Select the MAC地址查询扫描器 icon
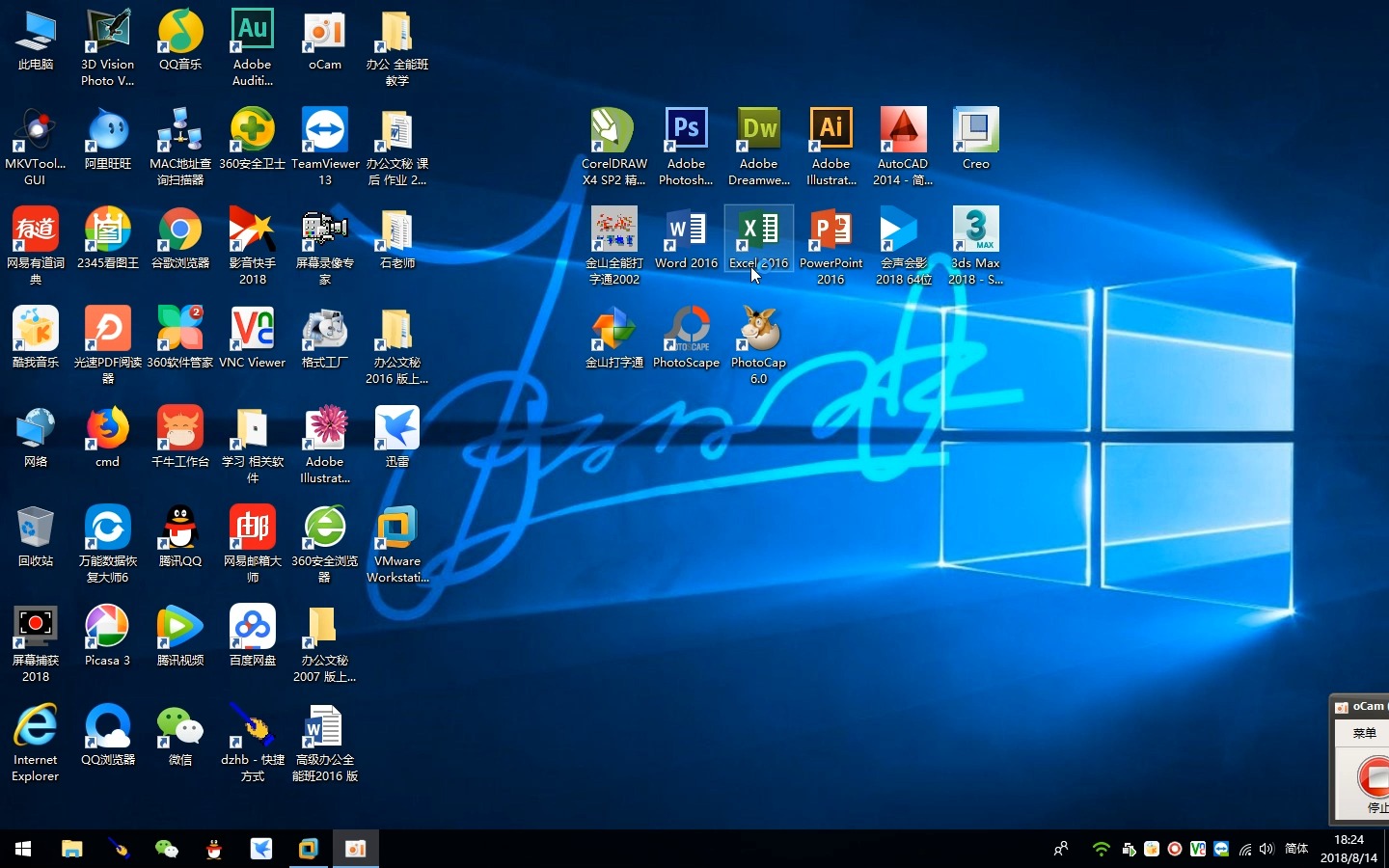Image resolution: width=1389 pixels, height=868 pixels. 180,147
